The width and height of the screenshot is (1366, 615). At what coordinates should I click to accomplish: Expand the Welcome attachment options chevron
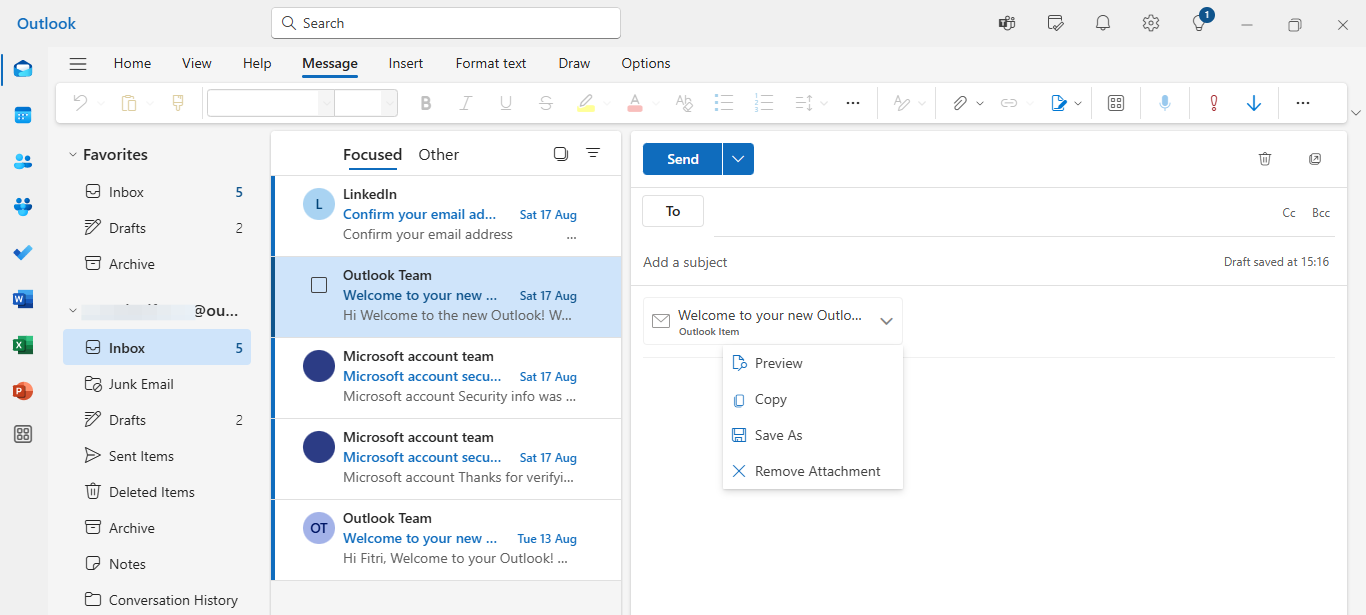tap(886, 320)
